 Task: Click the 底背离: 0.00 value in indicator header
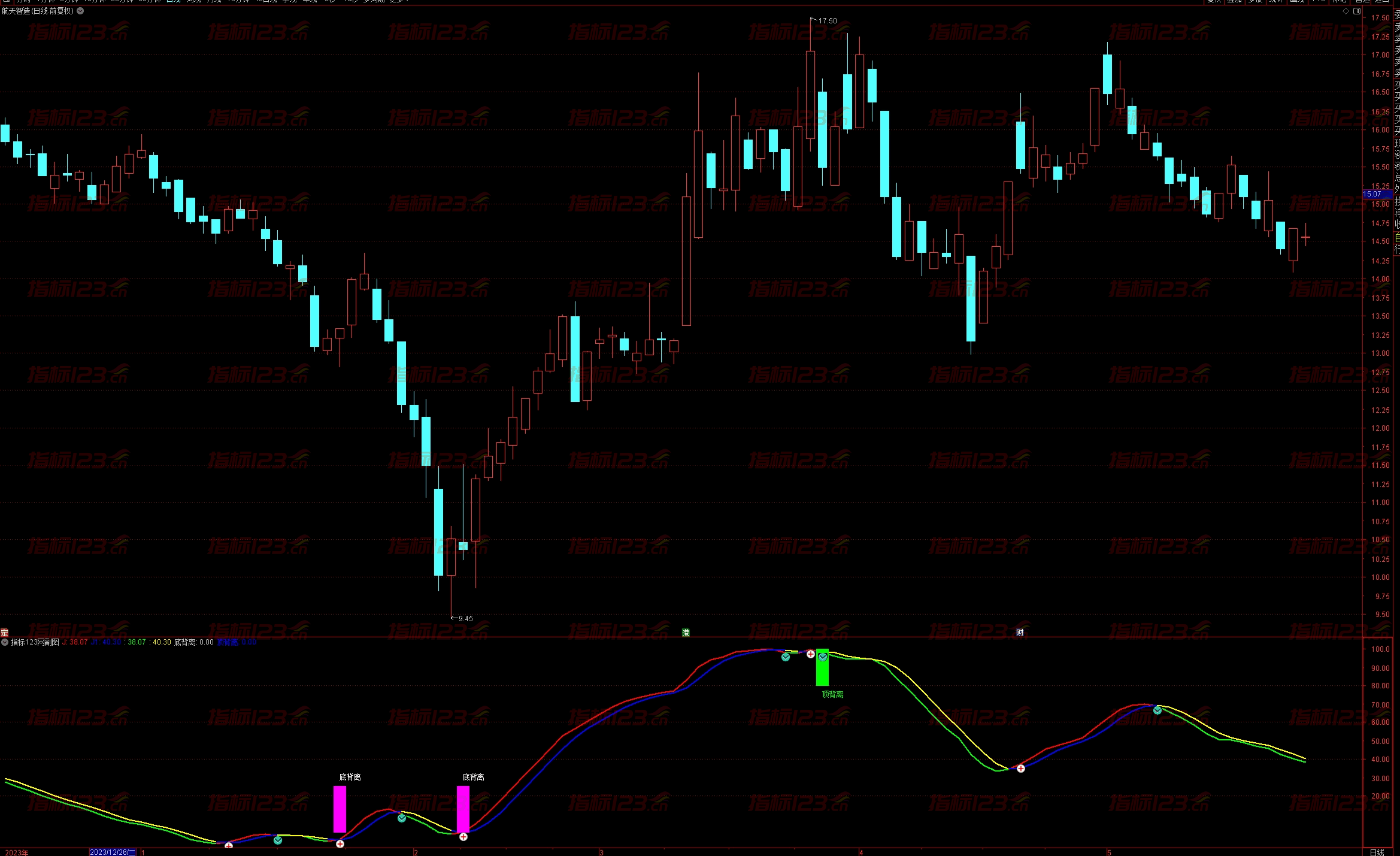(x=194, y=642)
